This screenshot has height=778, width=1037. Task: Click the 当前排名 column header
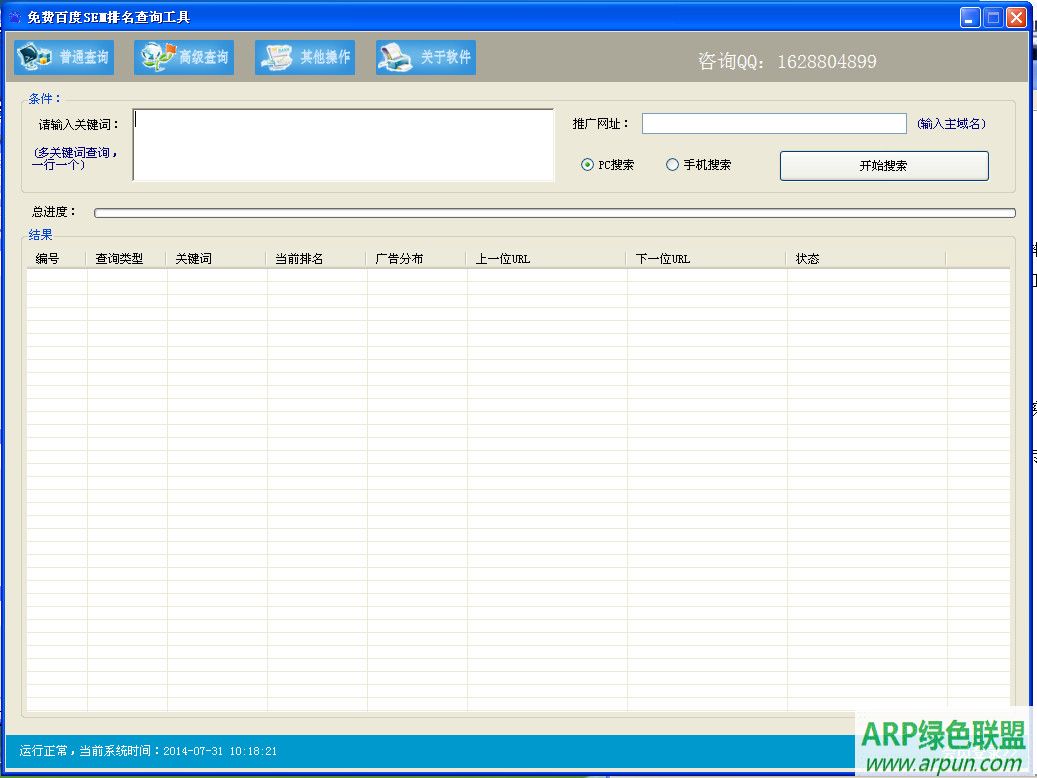pos(316,259)
